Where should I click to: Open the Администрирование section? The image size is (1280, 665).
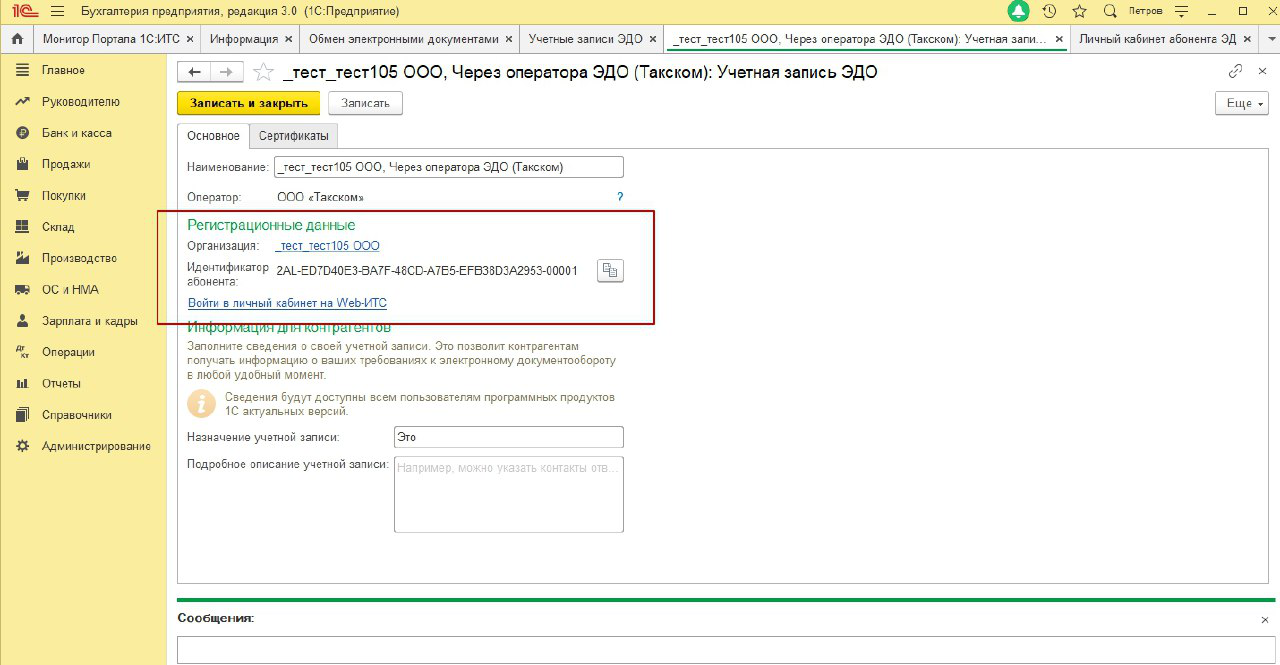[x=96, y=445]
